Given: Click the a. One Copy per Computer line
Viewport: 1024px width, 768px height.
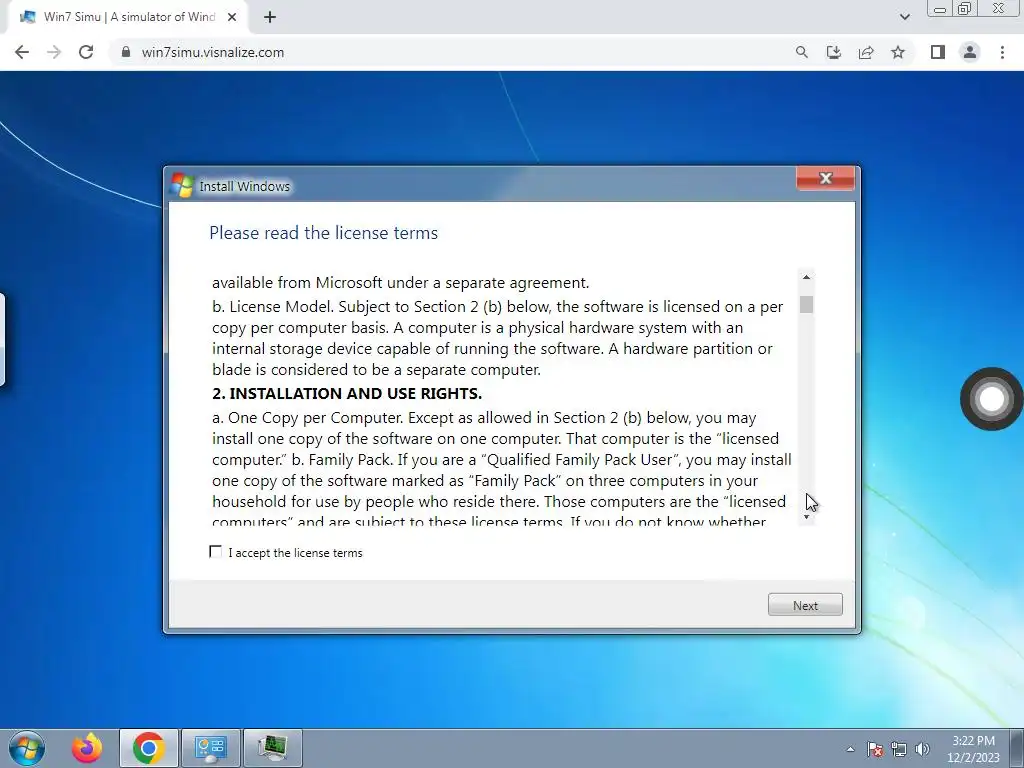Looking at the screenshot, I should [x=484, y=418].
